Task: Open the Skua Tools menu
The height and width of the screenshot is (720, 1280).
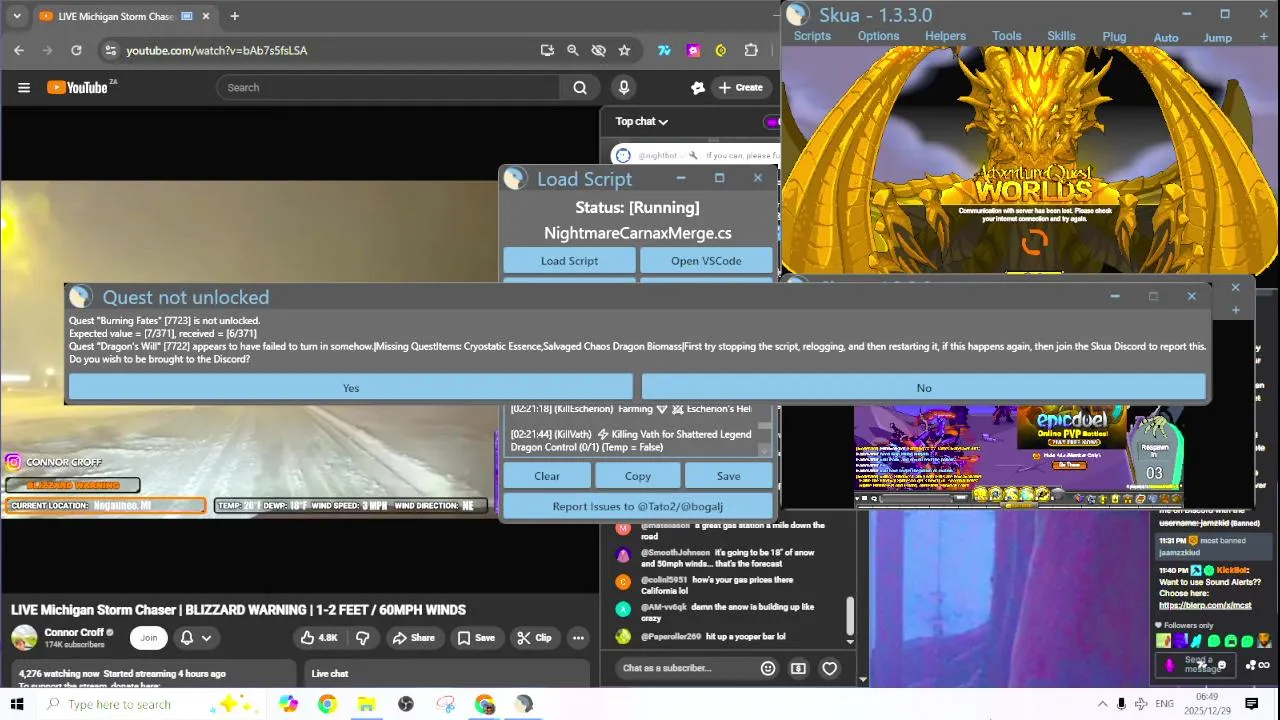Action: tap(1007, 36)
